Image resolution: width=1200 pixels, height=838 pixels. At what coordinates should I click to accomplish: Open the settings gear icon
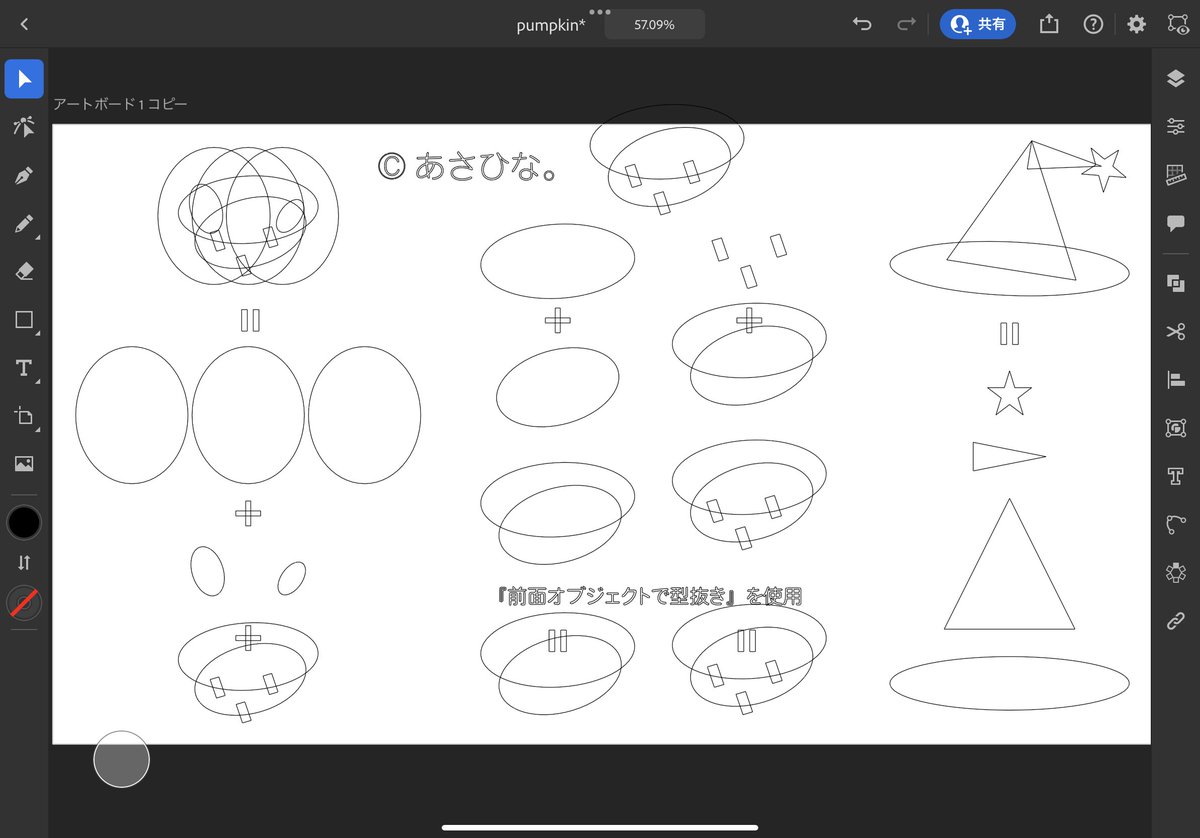[x=1136, y=24]
